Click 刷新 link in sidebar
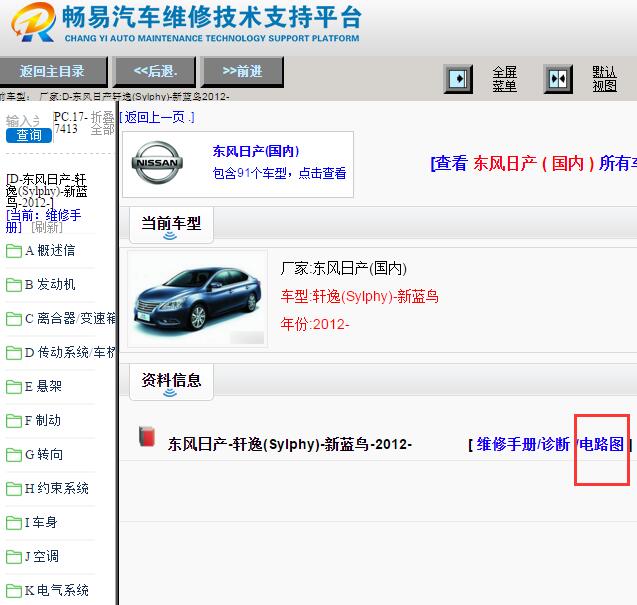637x605 pixels. (47, 227)
